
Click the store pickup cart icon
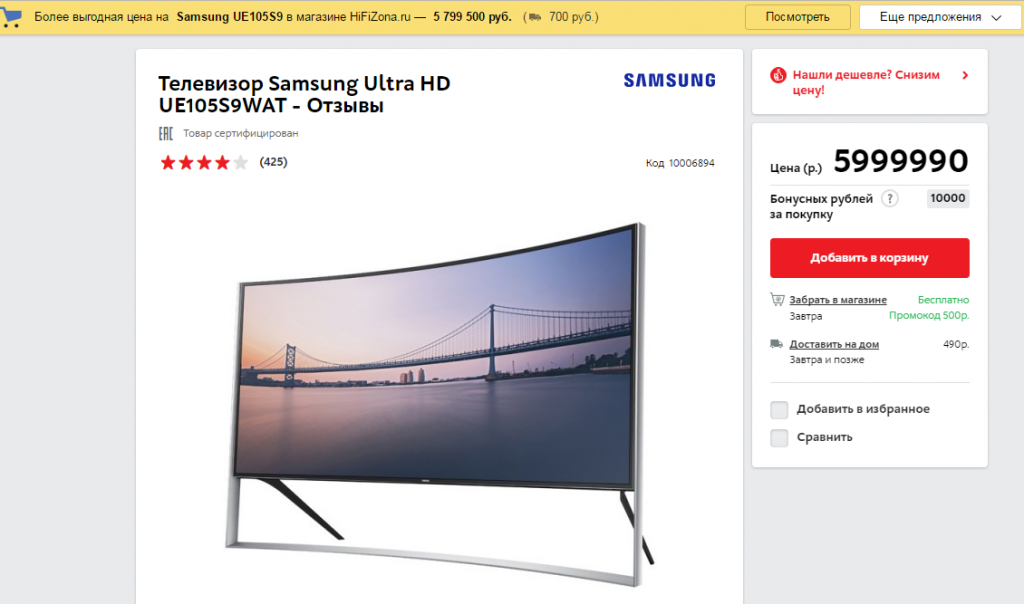(x=777, y=300)
